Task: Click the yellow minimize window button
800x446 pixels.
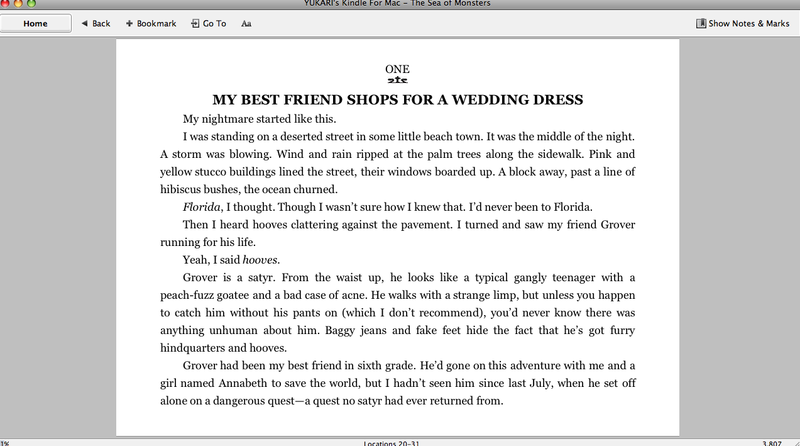Action: coord(18,3)
